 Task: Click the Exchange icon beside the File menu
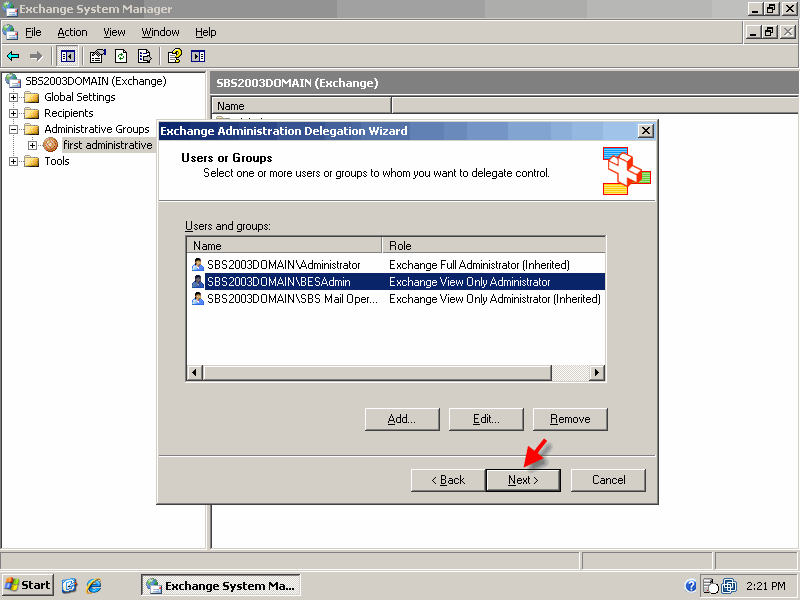10,32
